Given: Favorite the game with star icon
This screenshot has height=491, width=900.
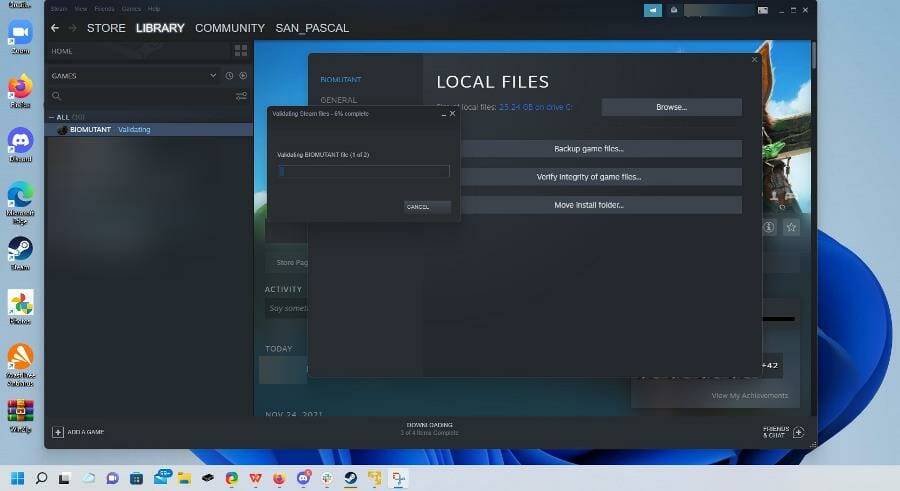Looking at the screenshot, I should pyautogui.click(x=791, y=228).
